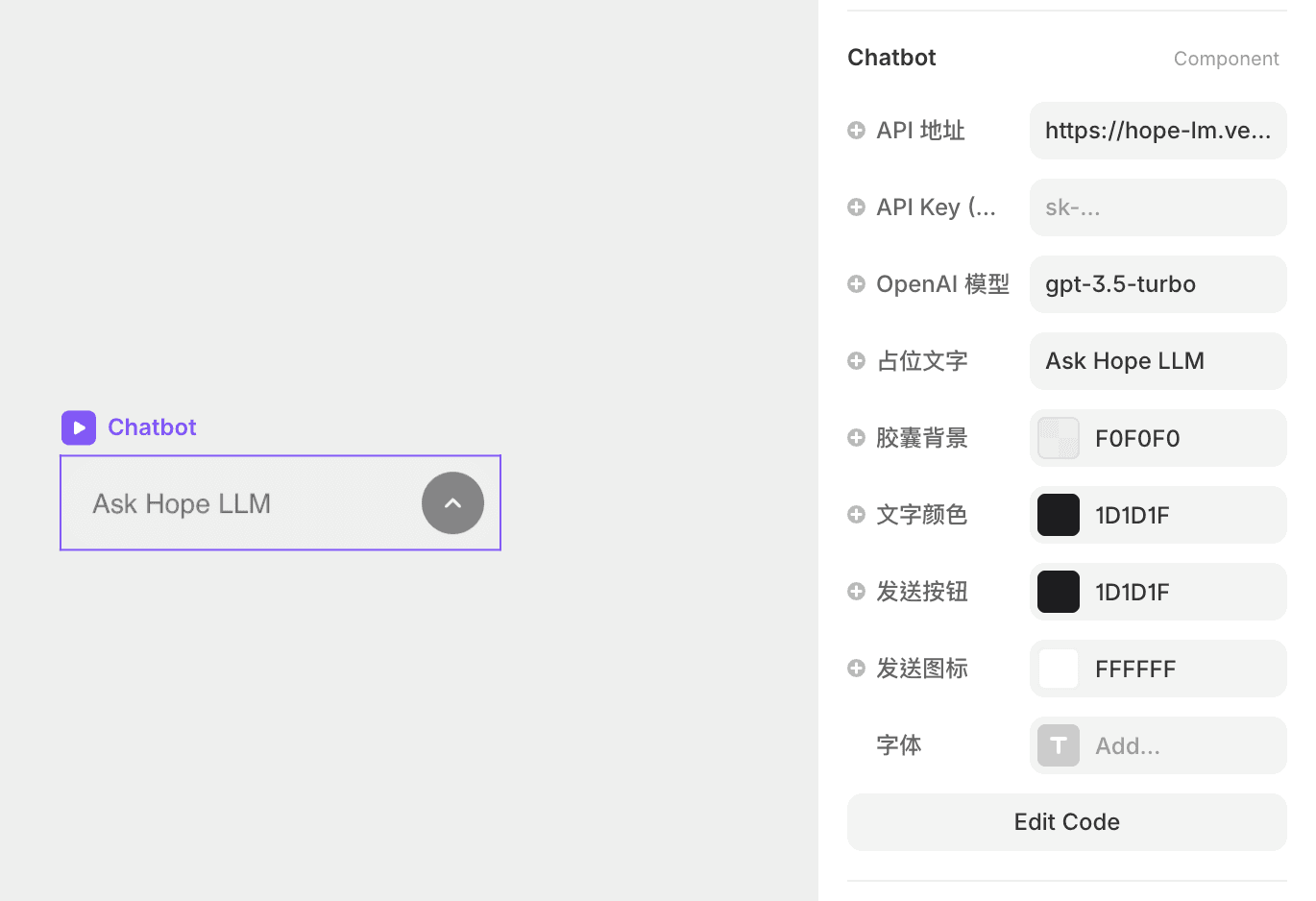This screenshot has height=901, width=1316.
Task: Open the 1D1D1F 发送按钮 color swatch
Action: pos(1058,592)
